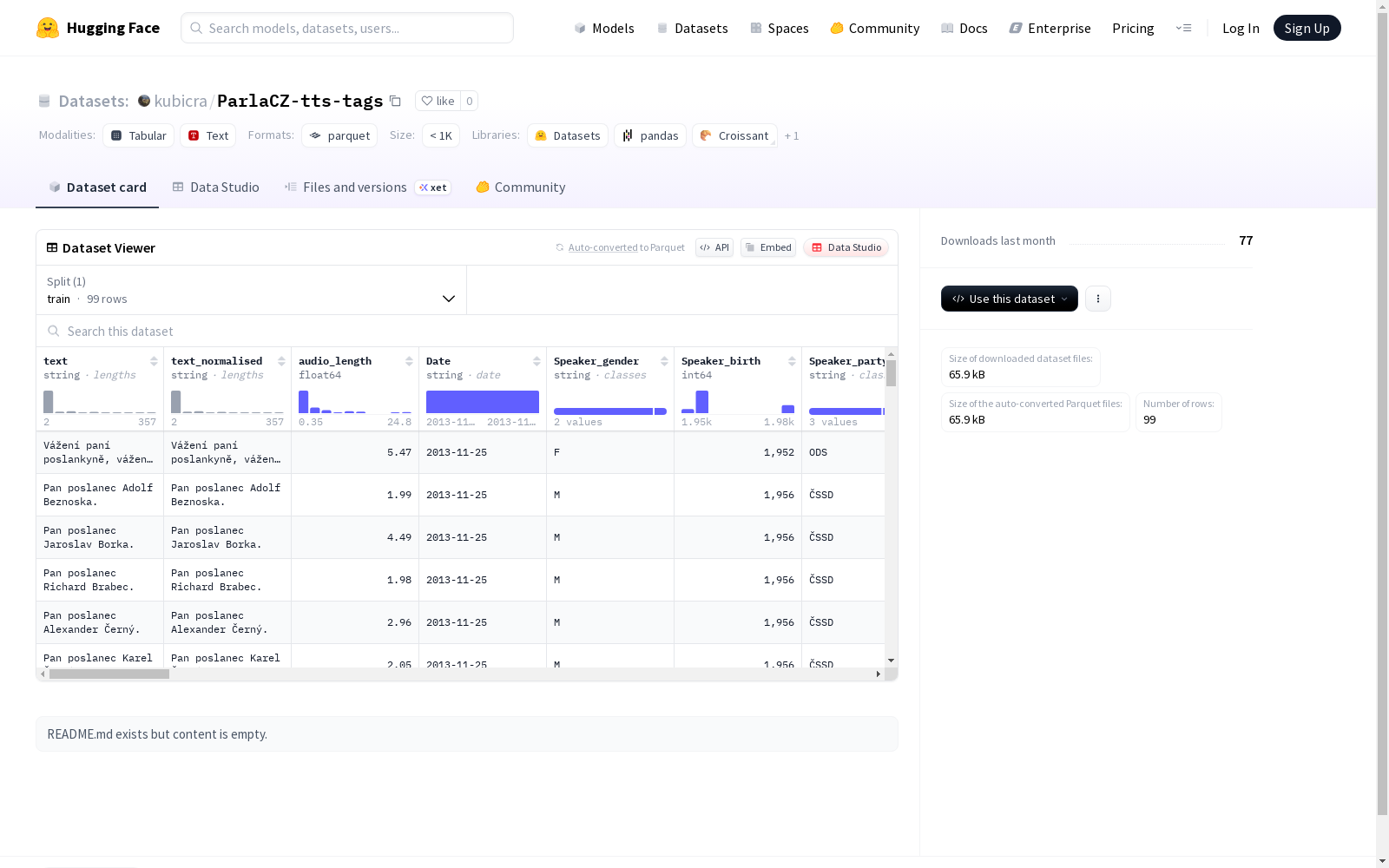Open the Pricing page
This screenshot has height=868, width=1389.
click(1133, 28)
